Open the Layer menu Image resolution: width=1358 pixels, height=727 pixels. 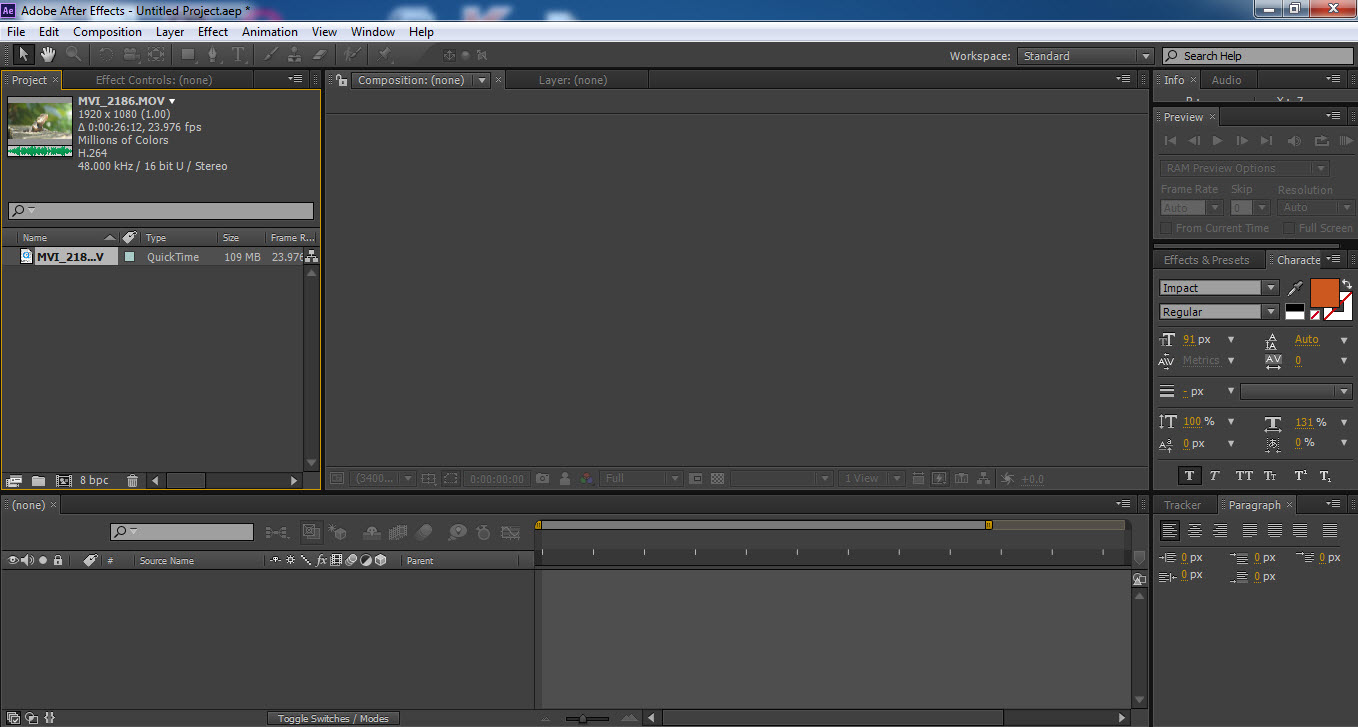click(x=170, y=32)
